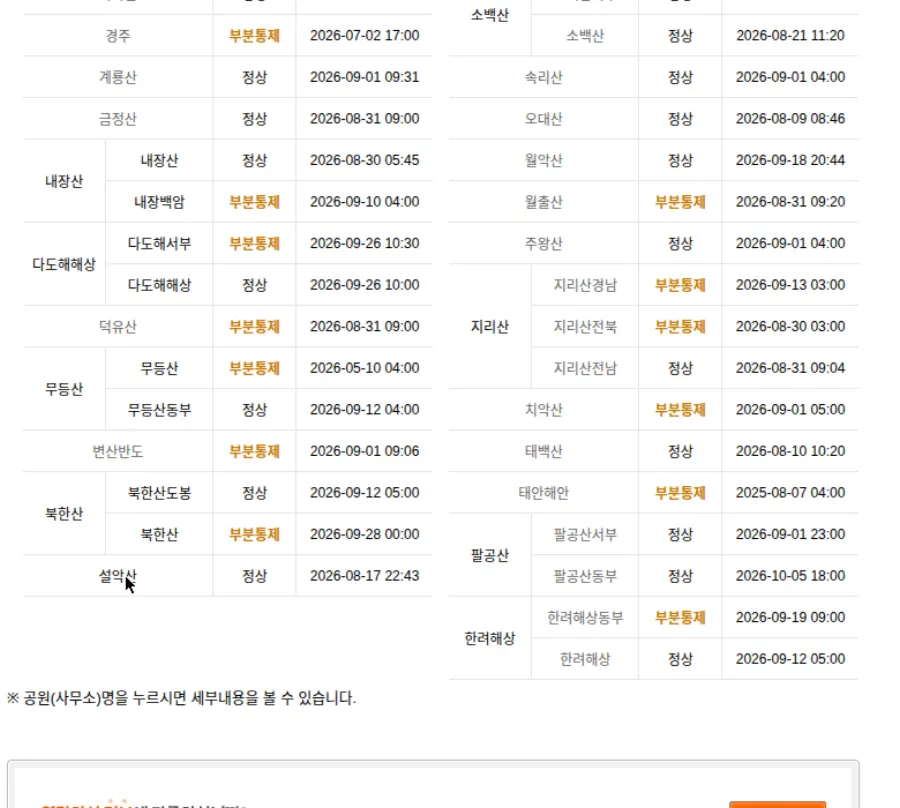Image resolution: width=900 pixels, height=808 pixels.
Task: Click the date 2026-09-26 10:30
Action: point(364,243)
